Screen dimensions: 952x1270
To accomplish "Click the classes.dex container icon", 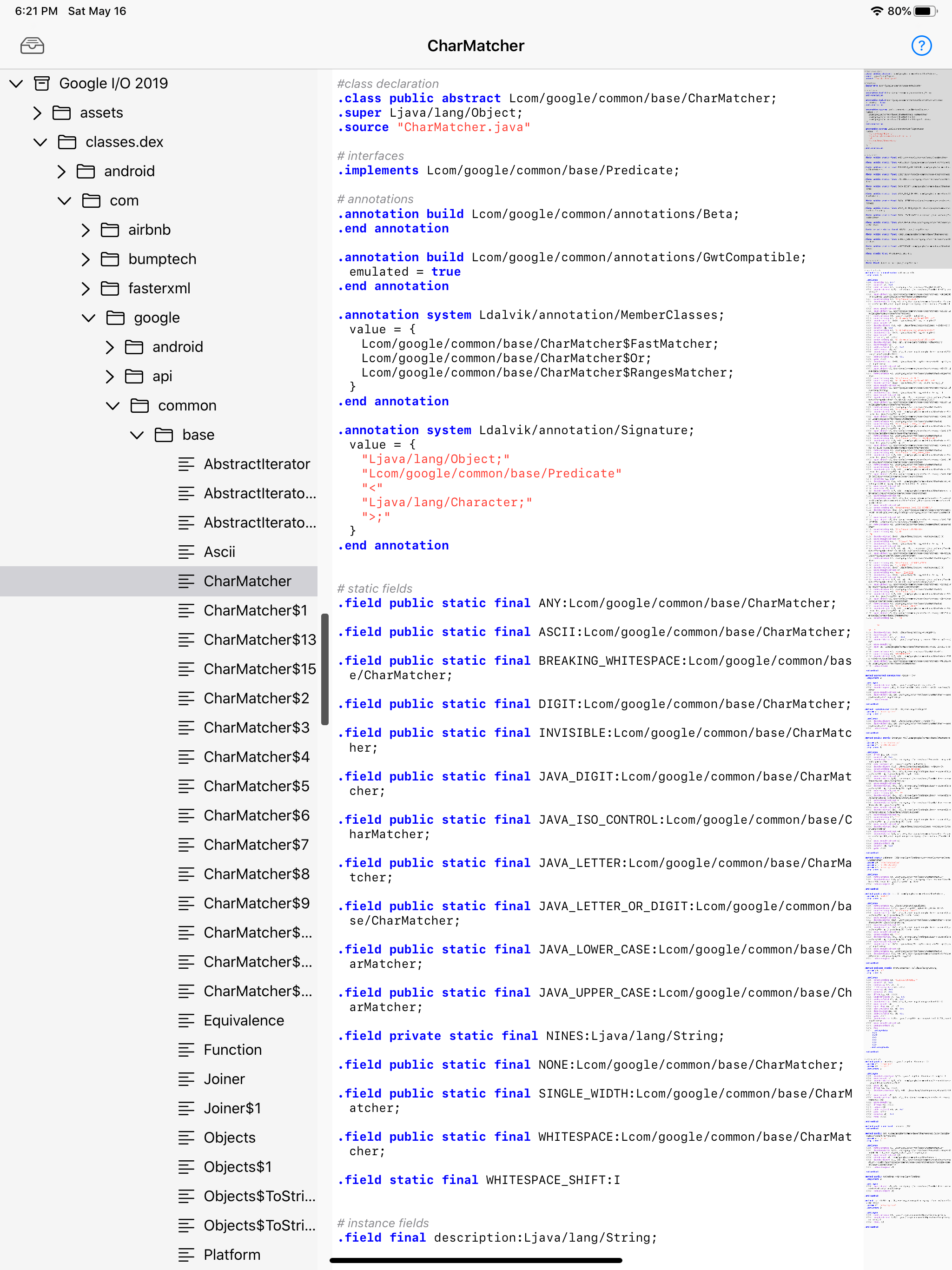I will tap(68, 142).
